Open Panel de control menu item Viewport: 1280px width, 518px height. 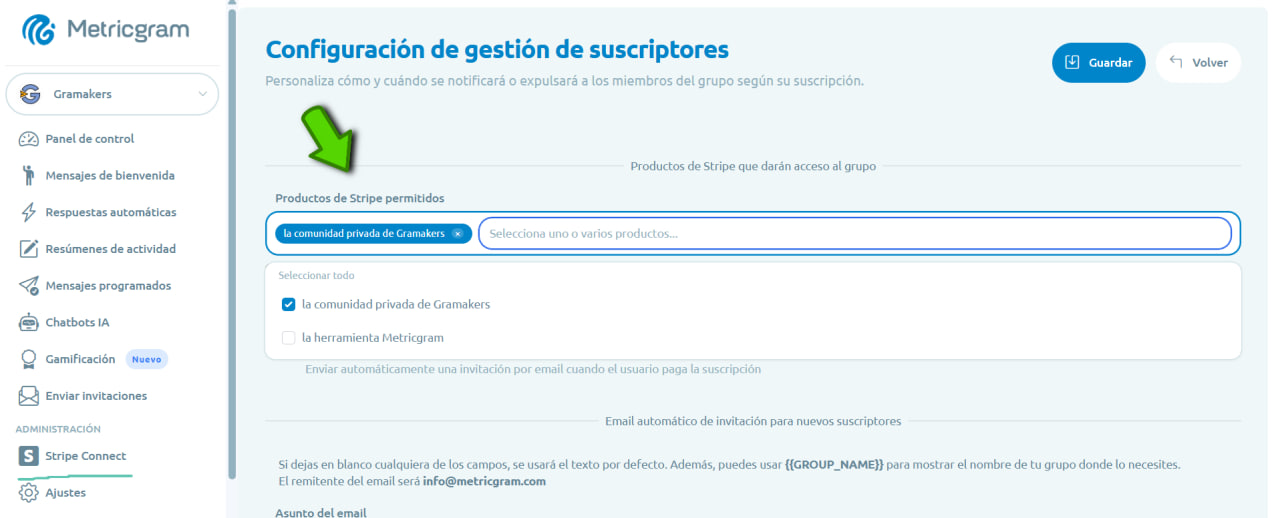[x=89, y=139]
